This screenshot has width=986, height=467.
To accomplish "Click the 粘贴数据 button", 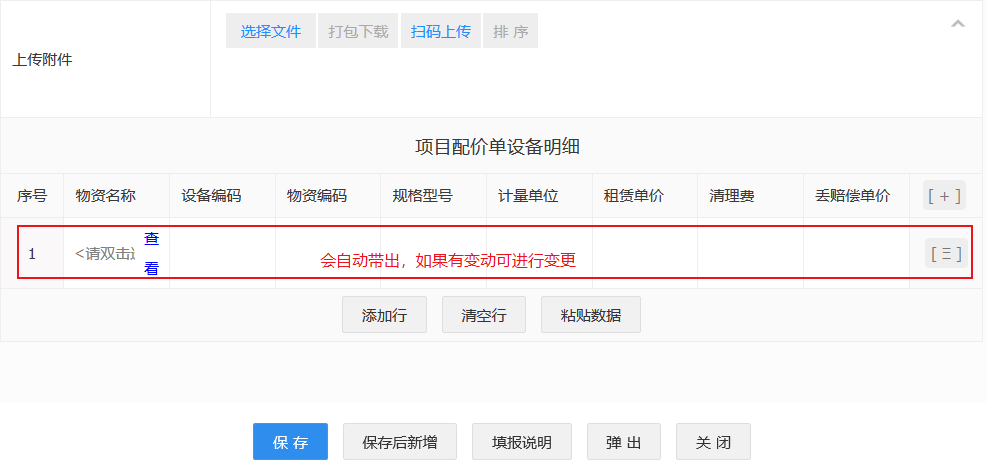I will coord(590,315).
